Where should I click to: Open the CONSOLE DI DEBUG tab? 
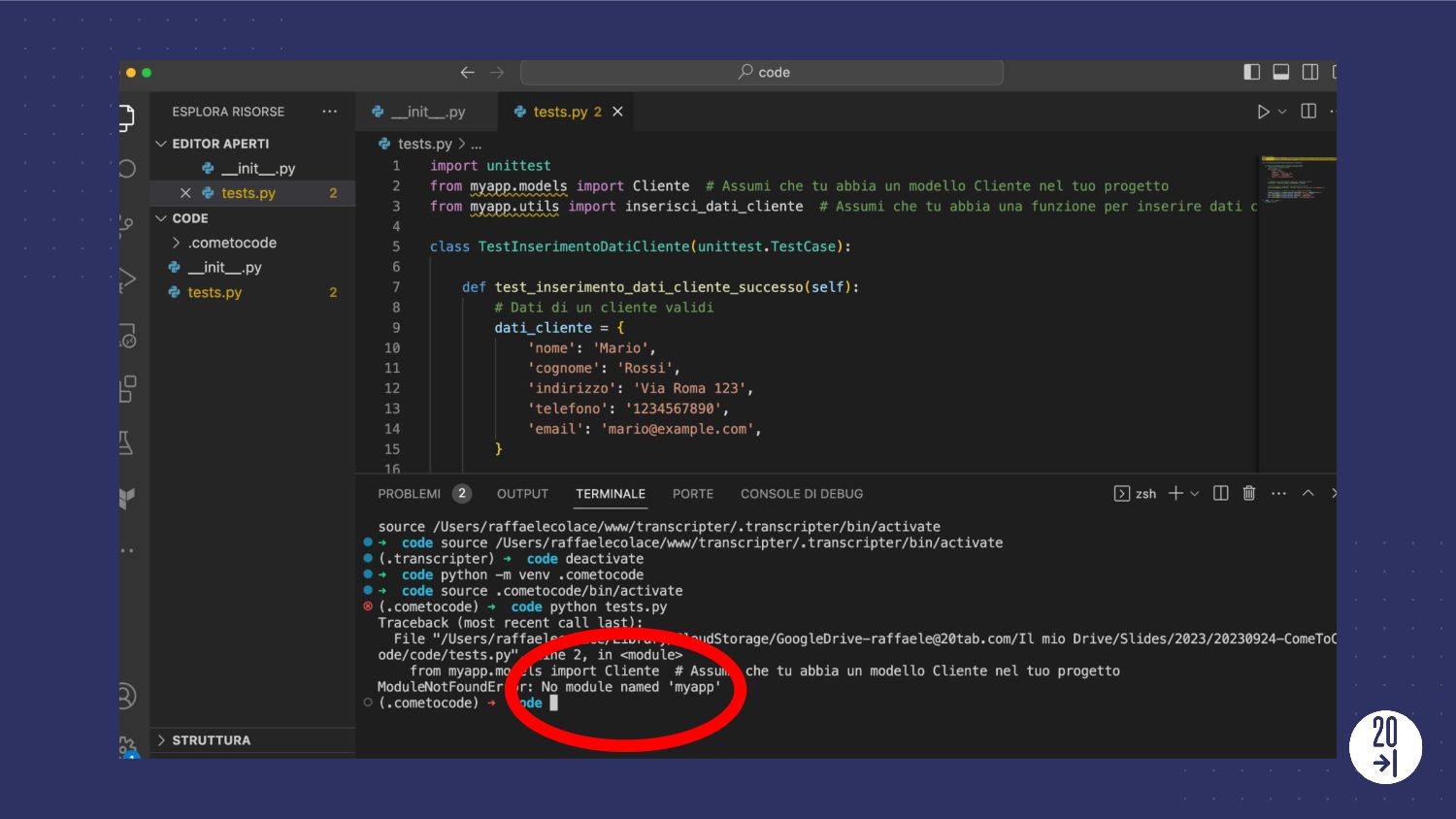pyautogui.click(x=802, y=494)
